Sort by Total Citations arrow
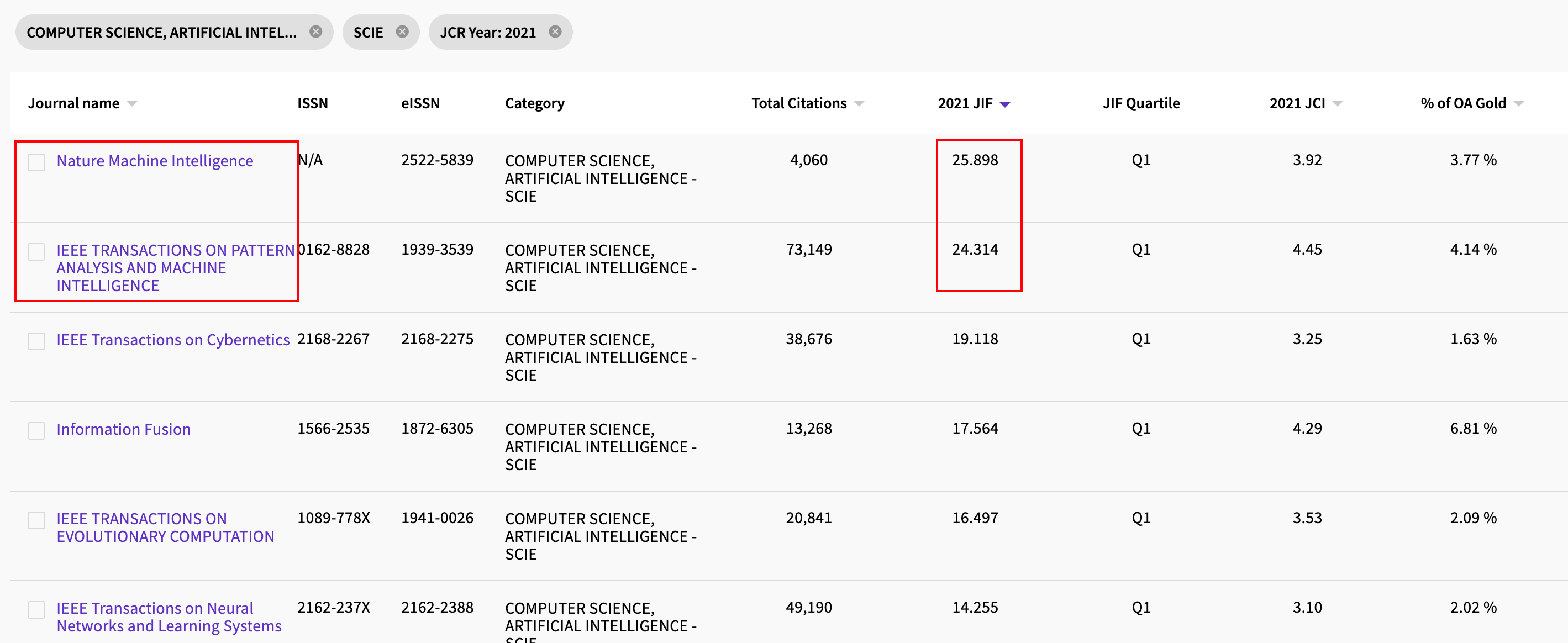Image resolution: width=1568 pixels, height=643 pixels. (859, 104)
